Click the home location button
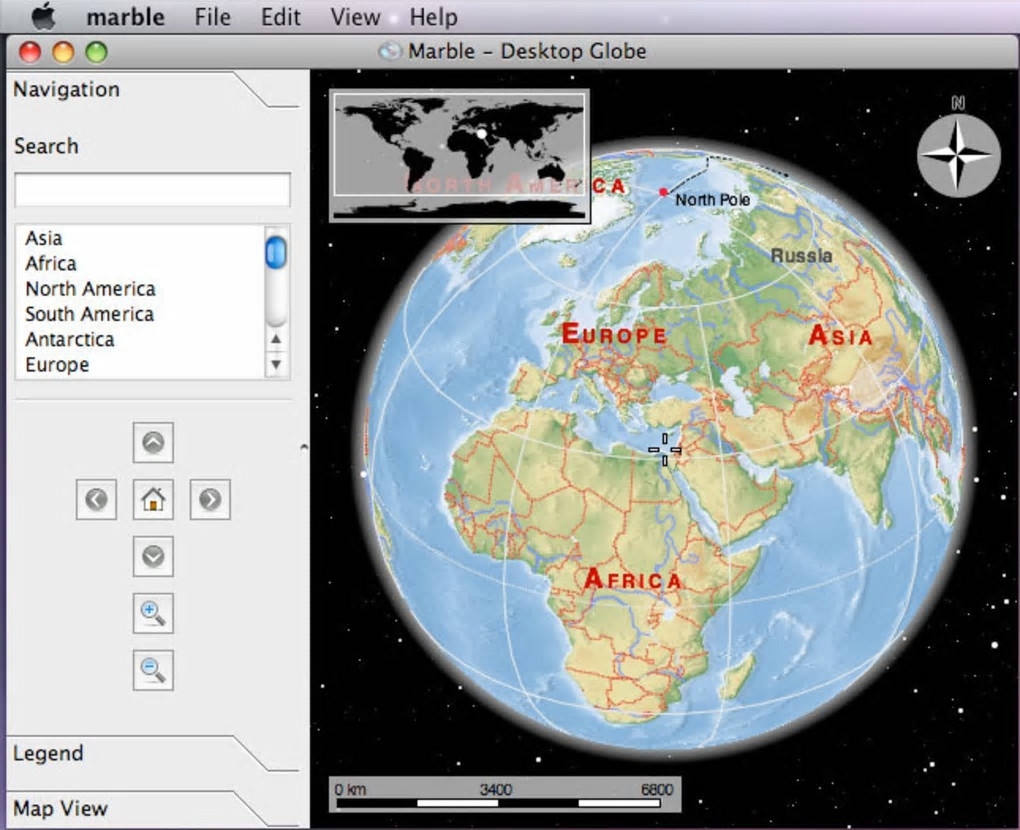This screenshot has height=830, width=1020. pos(153,500)
